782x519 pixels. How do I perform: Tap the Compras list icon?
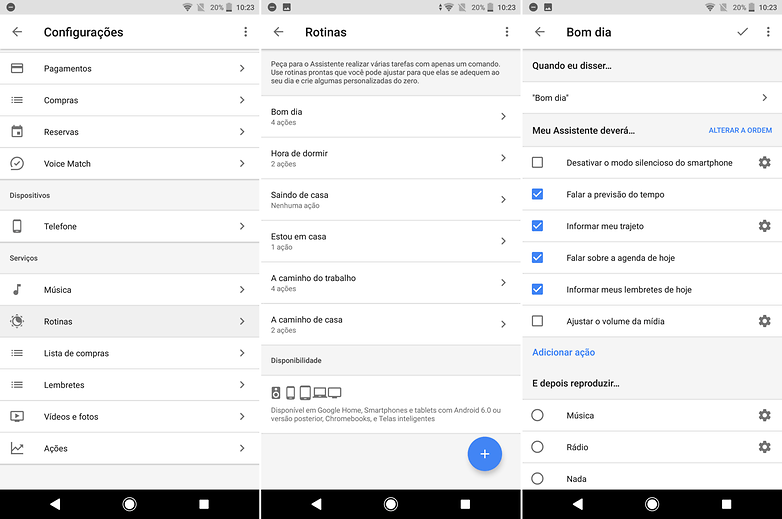coord(17,100)
